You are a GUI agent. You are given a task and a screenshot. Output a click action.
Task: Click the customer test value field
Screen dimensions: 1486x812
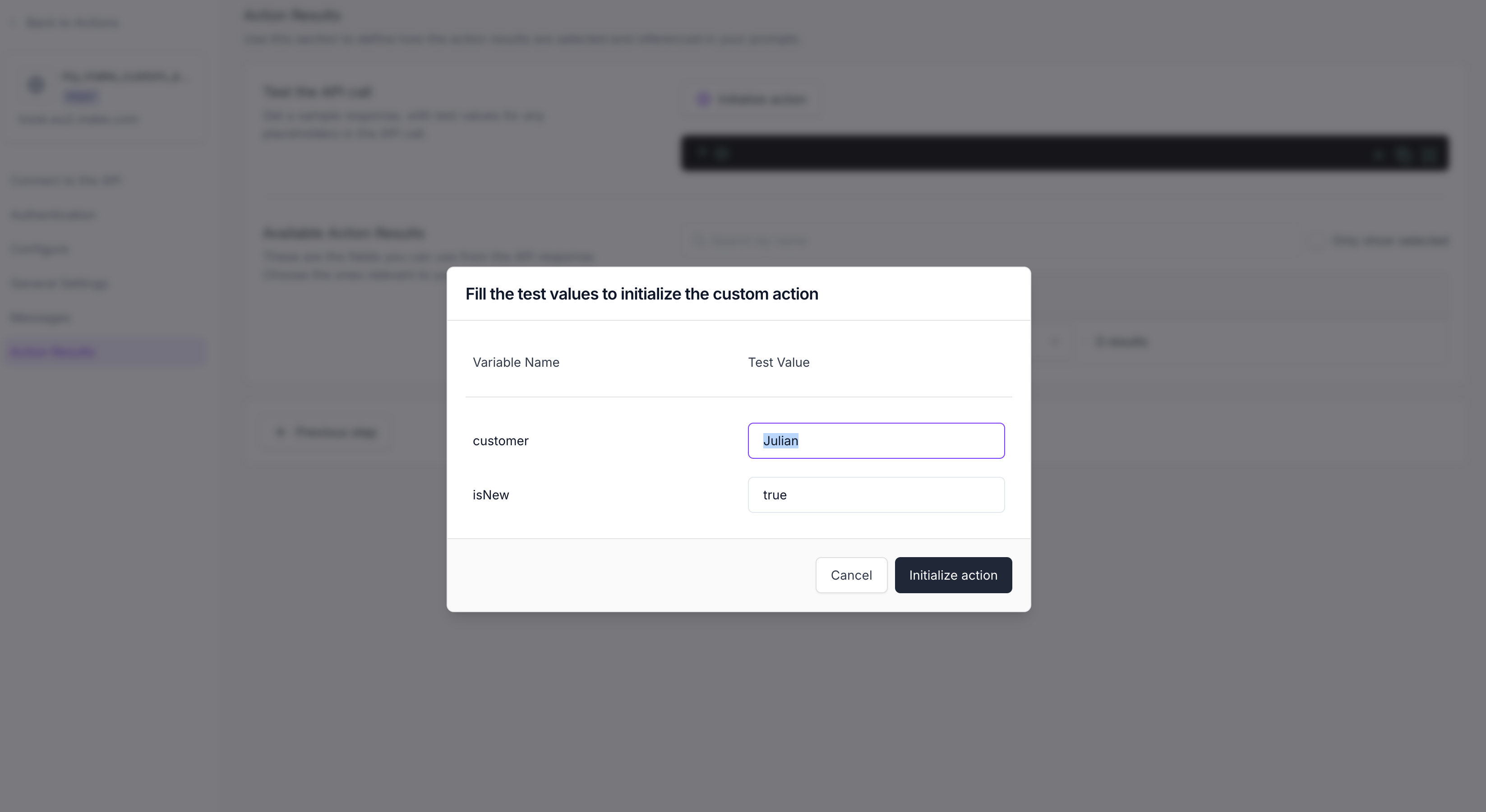click(876, 441)
